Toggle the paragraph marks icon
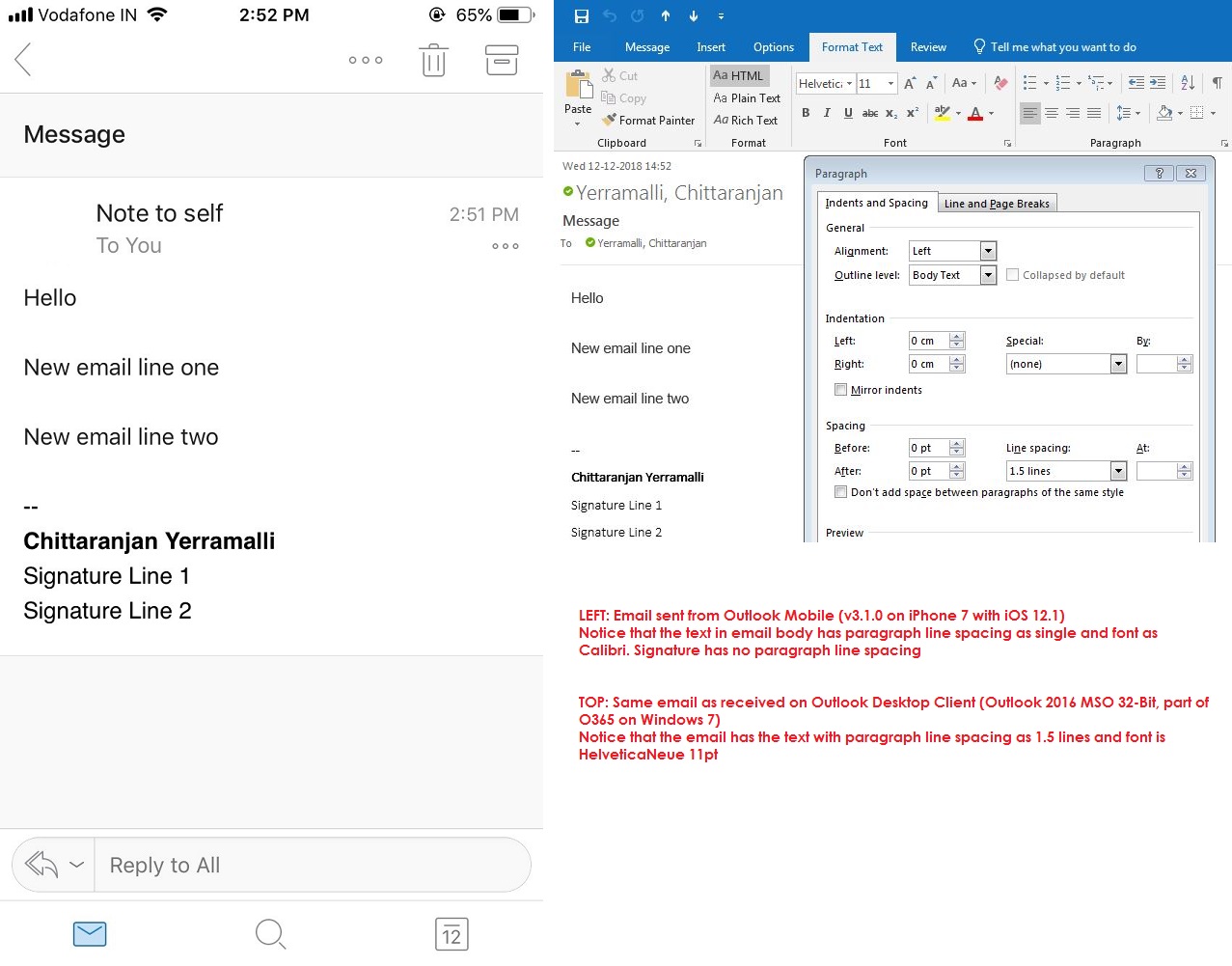The height and width of the screenshot is (966, 1232). pos(1218,84)
